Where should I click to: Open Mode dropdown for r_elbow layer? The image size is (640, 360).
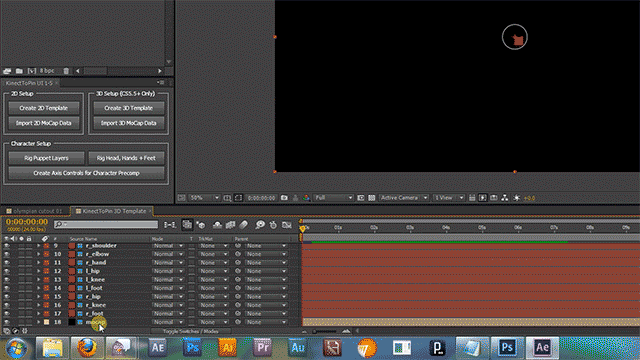pos(168,254)
